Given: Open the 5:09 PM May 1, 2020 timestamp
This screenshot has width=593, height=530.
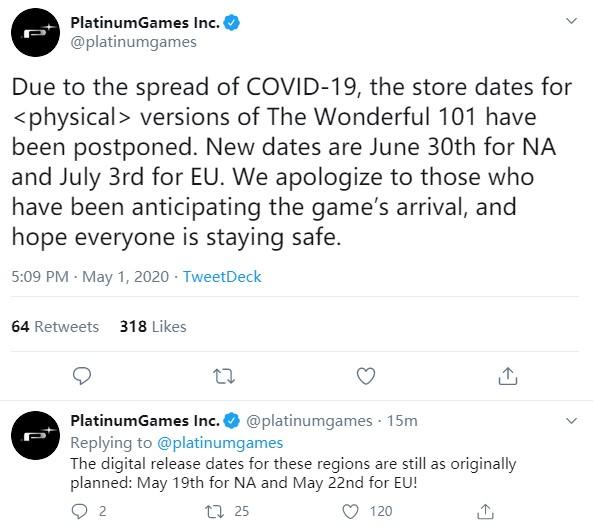Looking at the screenshot, I should click(x=90, y=277).
